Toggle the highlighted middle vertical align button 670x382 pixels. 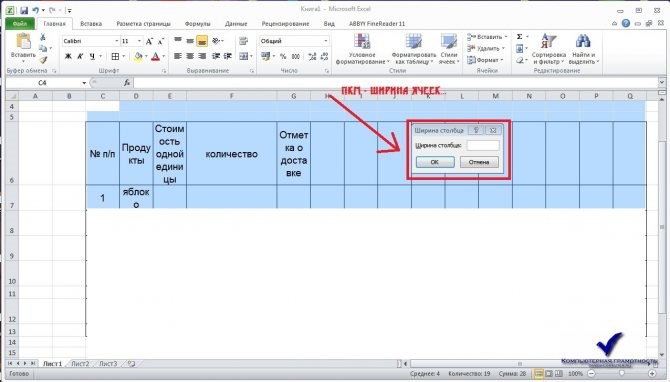202,41
